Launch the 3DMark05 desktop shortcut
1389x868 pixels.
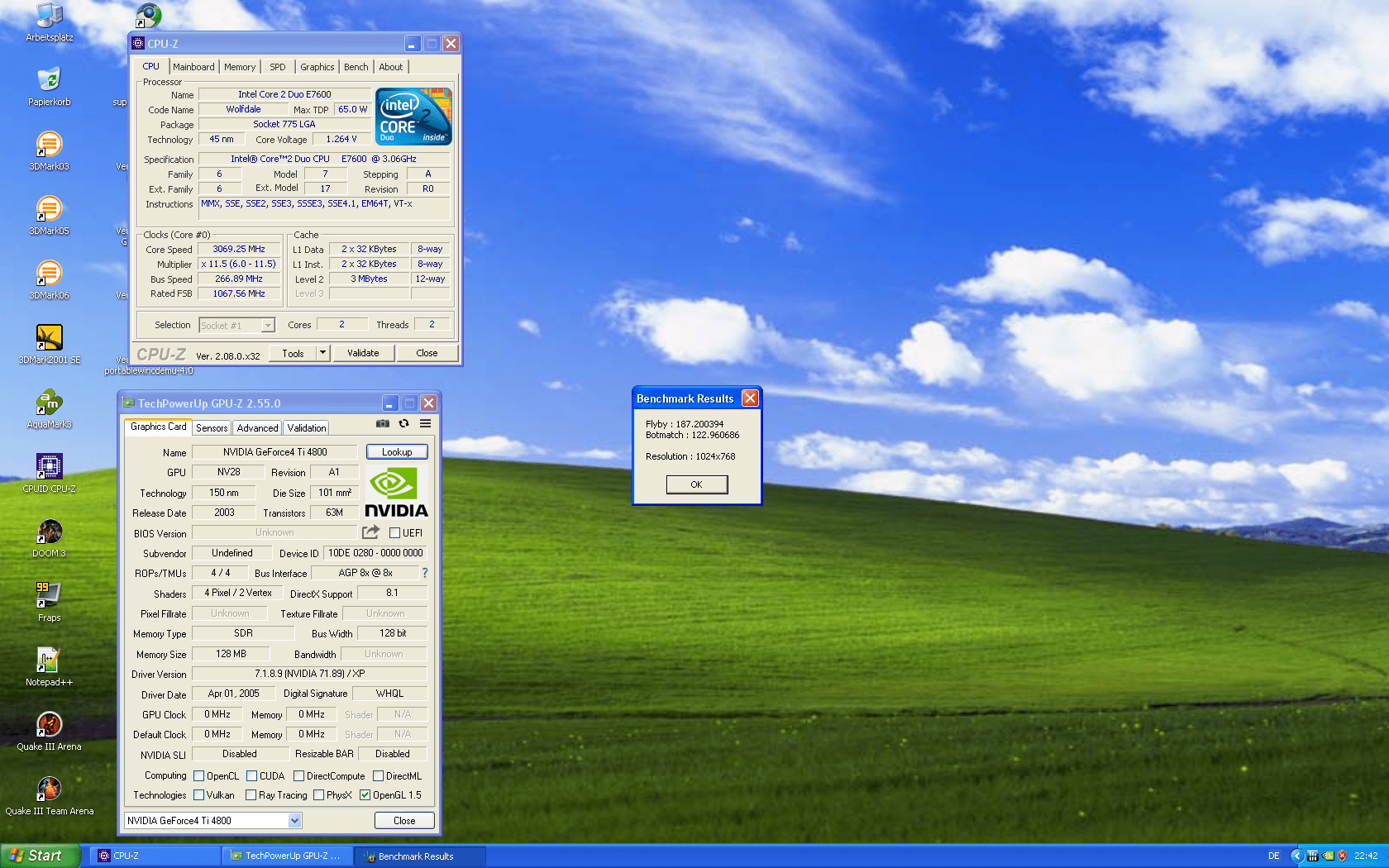(x=50, y=216)
